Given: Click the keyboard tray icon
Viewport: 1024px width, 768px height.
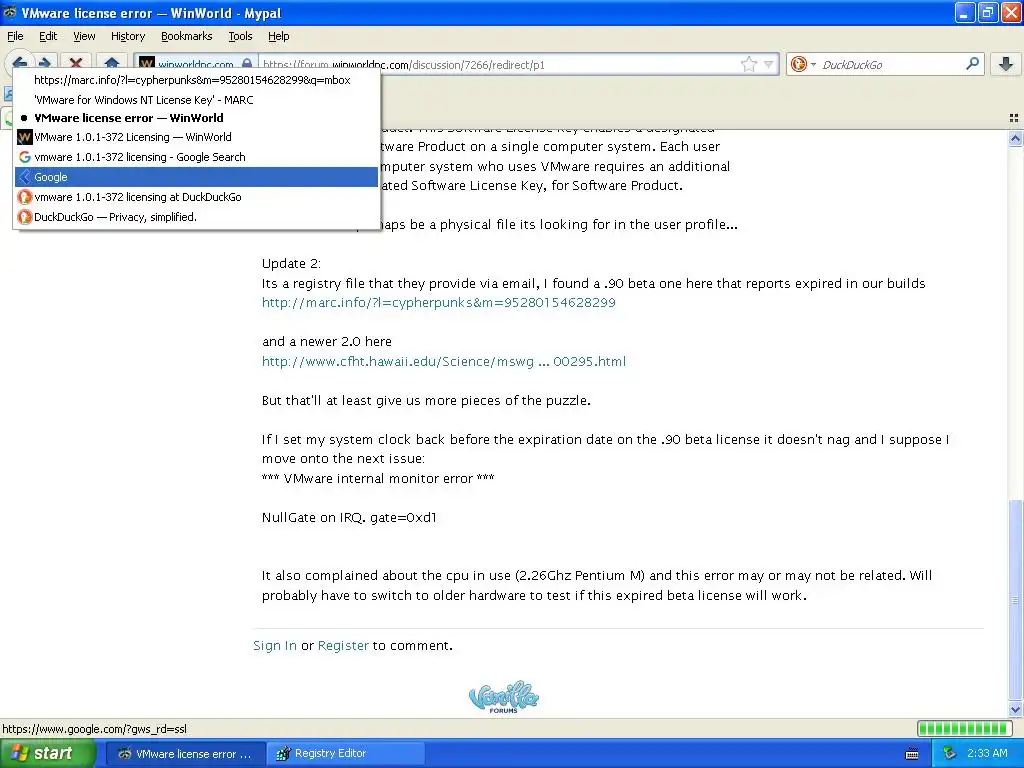Looking at the screenshot, I should click(x=912, y=754).
